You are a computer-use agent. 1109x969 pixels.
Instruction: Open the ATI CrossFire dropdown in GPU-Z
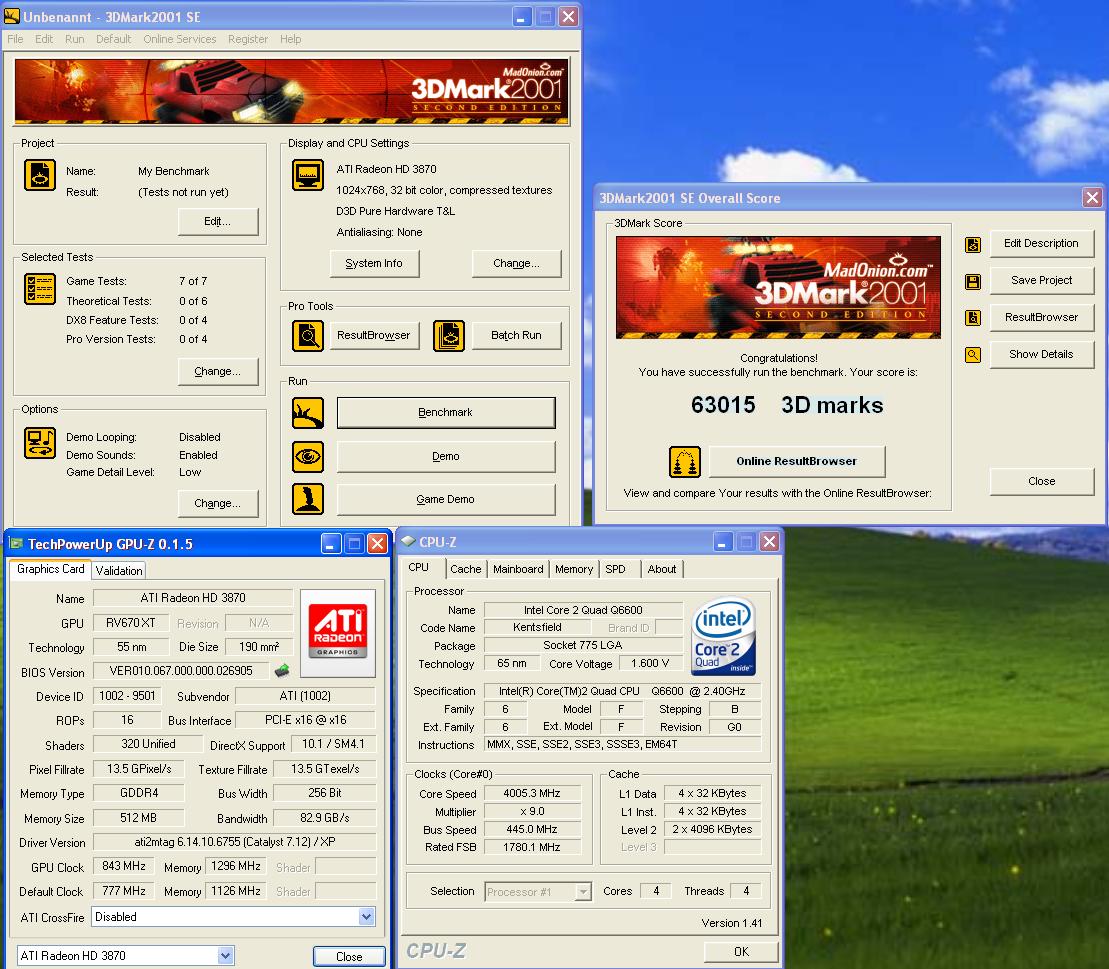pyautogui.click(x=366, y=917)
